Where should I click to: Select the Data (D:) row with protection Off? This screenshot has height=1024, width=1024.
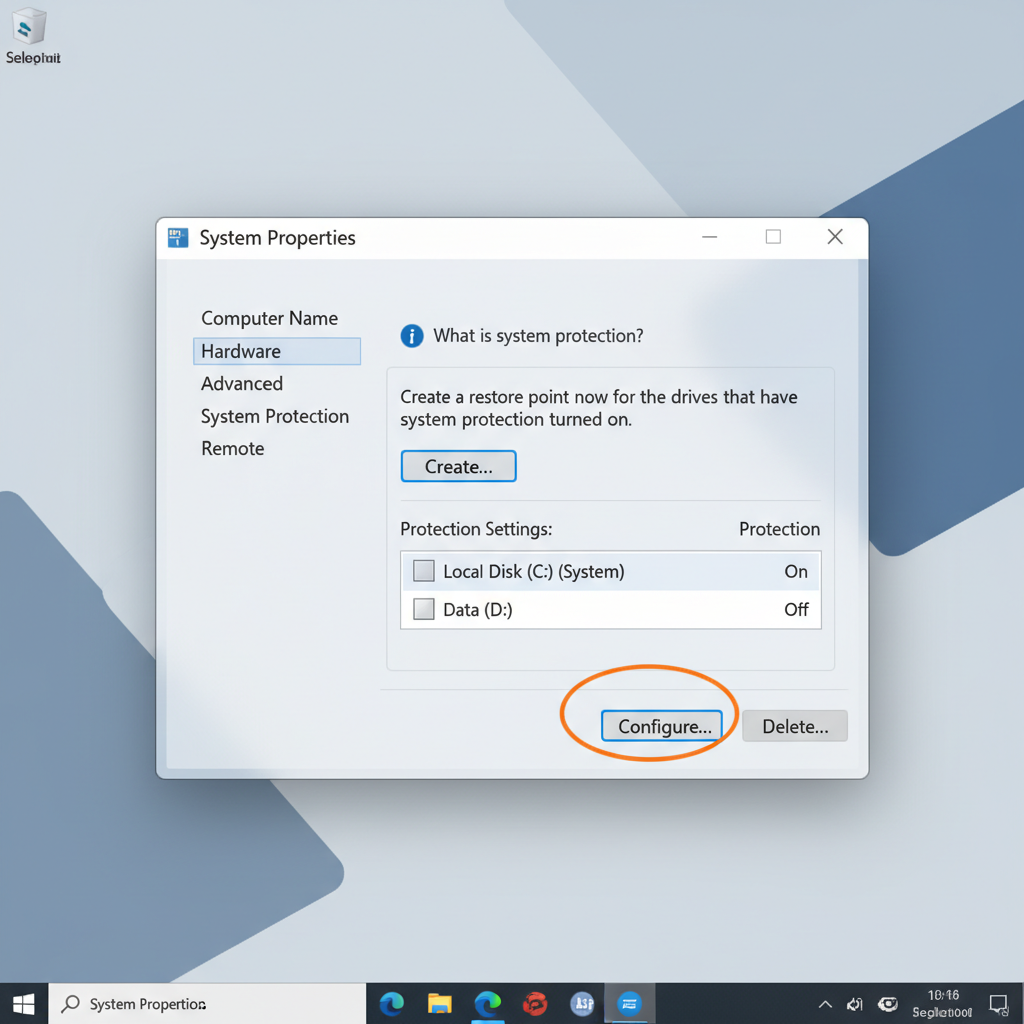(x=610, y=609)
